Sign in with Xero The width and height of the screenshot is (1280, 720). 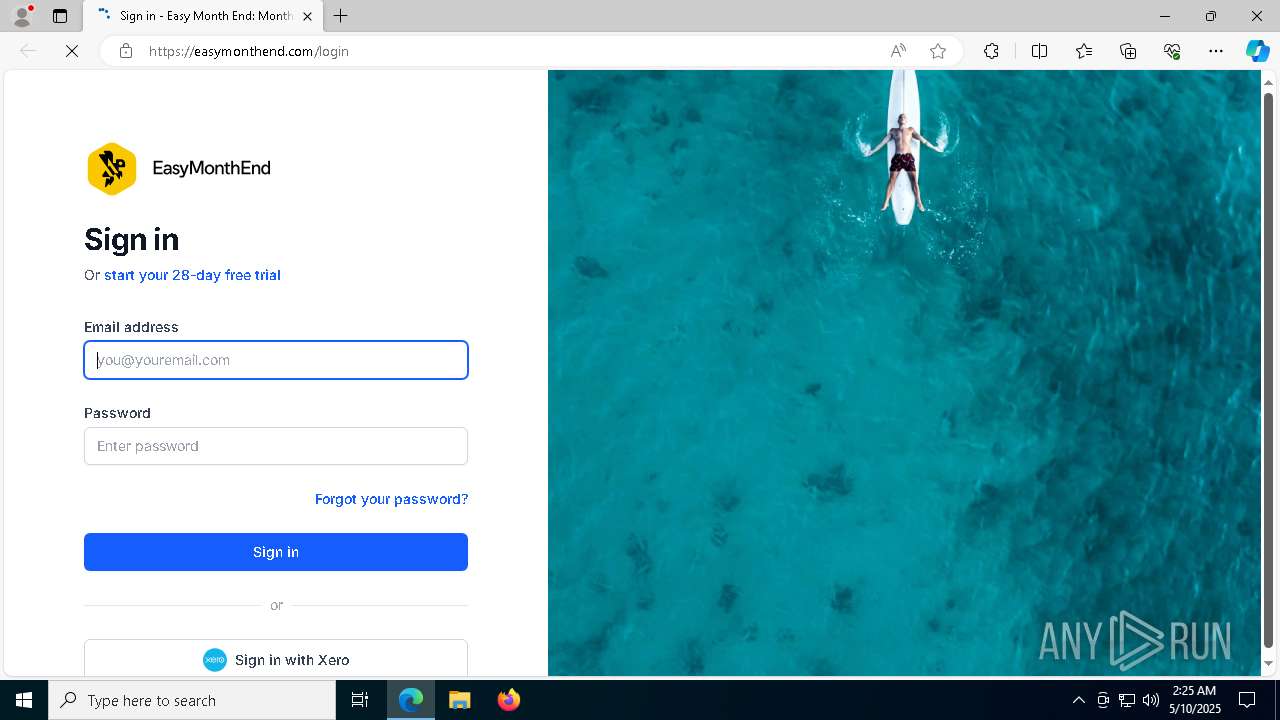point(276,659)
